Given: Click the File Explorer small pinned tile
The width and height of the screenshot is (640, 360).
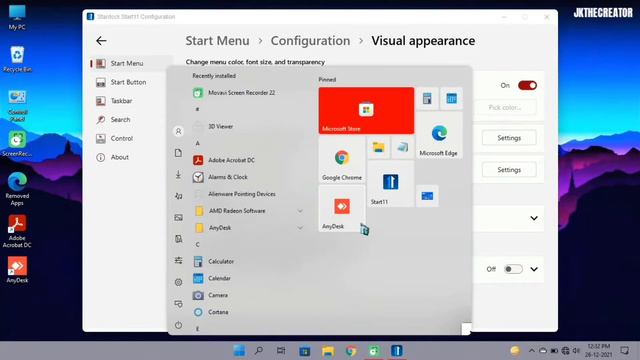Looking at the screenshot, I should (x=378, y=147).
